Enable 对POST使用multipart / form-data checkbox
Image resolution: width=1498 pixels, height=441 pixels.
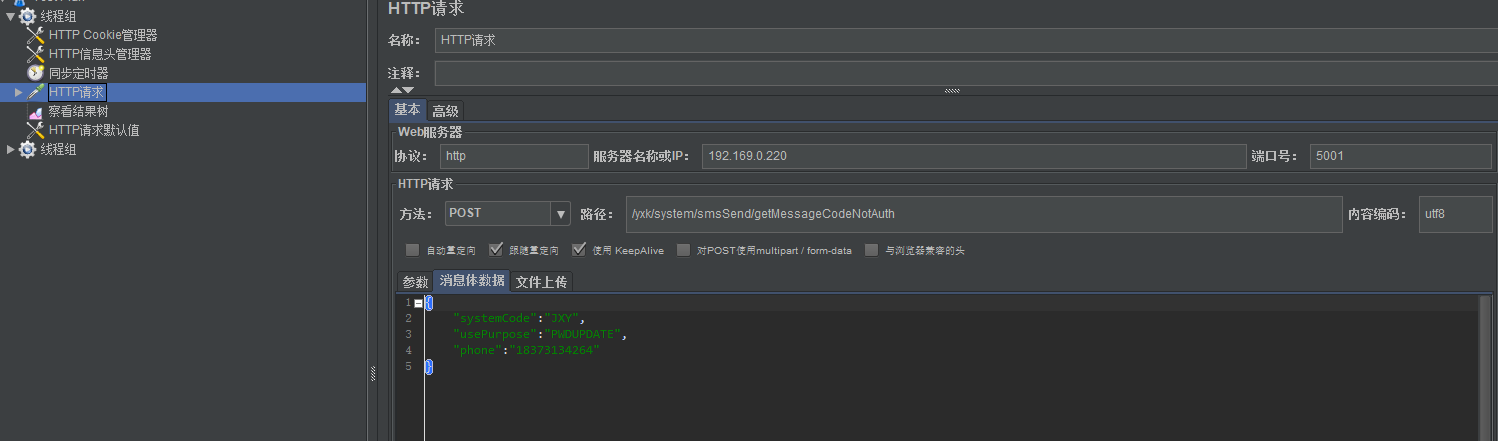click(684, 250)
